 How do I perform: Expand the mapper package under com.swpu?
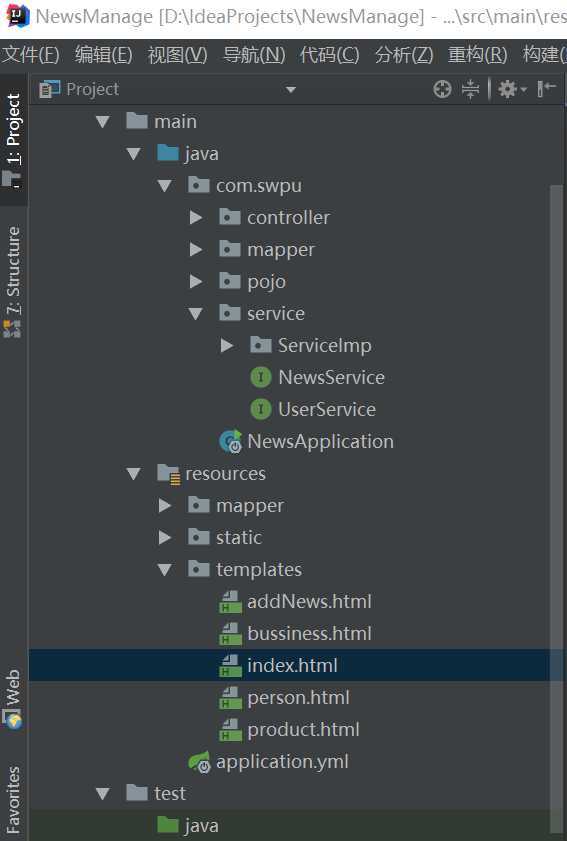click(196, 249)
